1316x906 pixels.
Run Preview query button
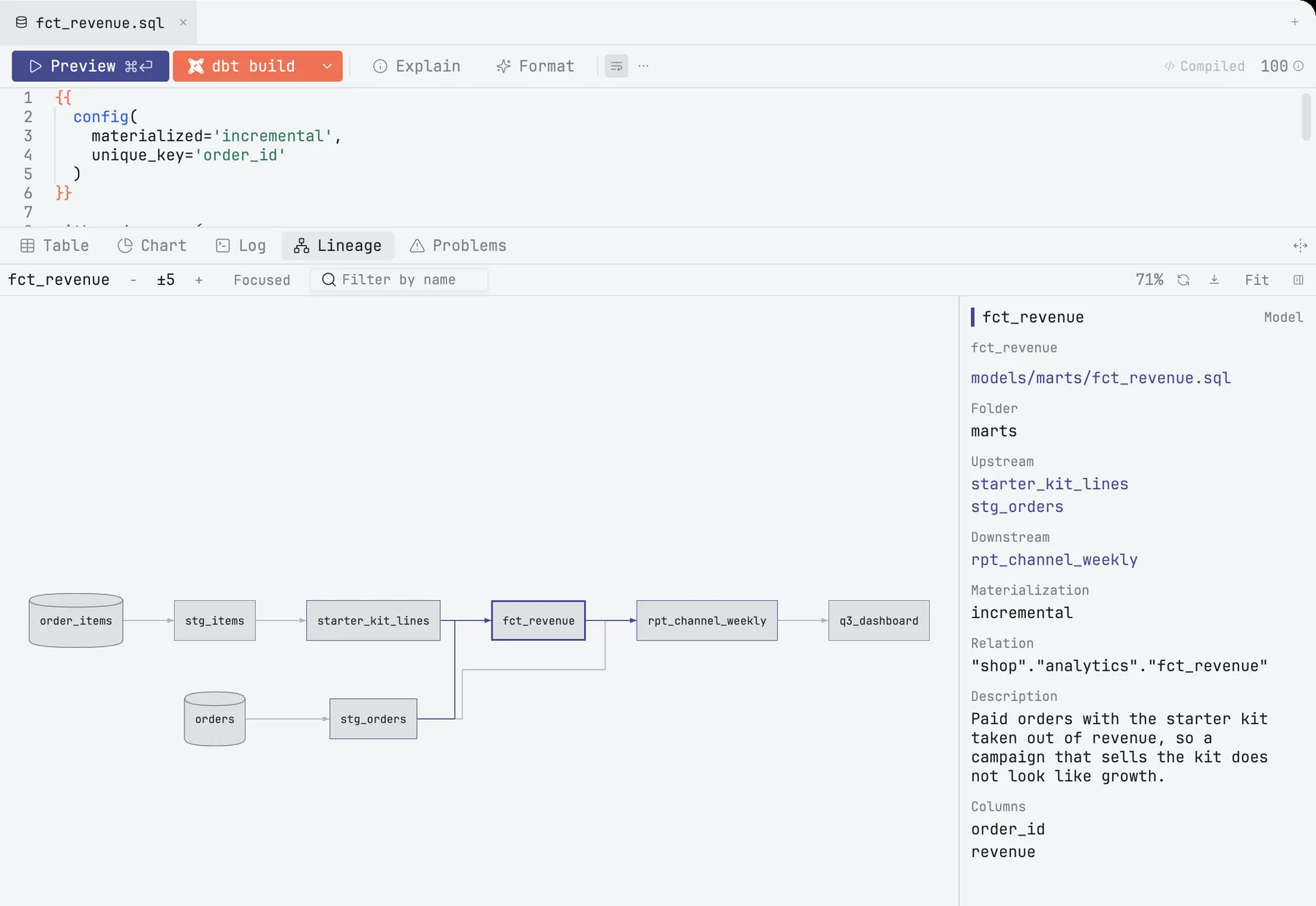[91, 66]
